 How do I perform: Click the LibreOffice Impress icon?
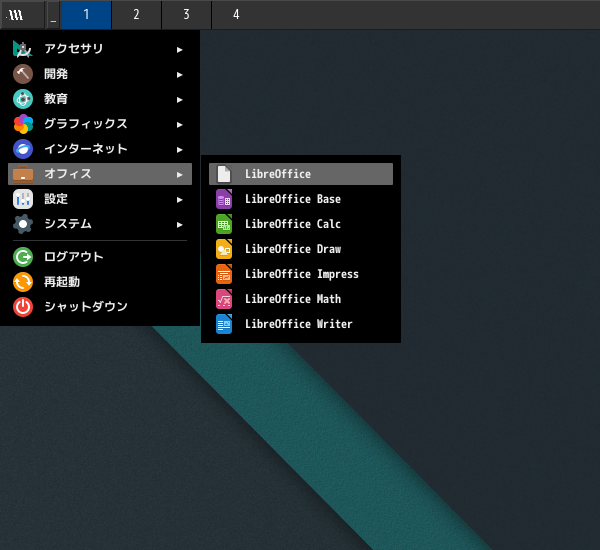(224, 274)
